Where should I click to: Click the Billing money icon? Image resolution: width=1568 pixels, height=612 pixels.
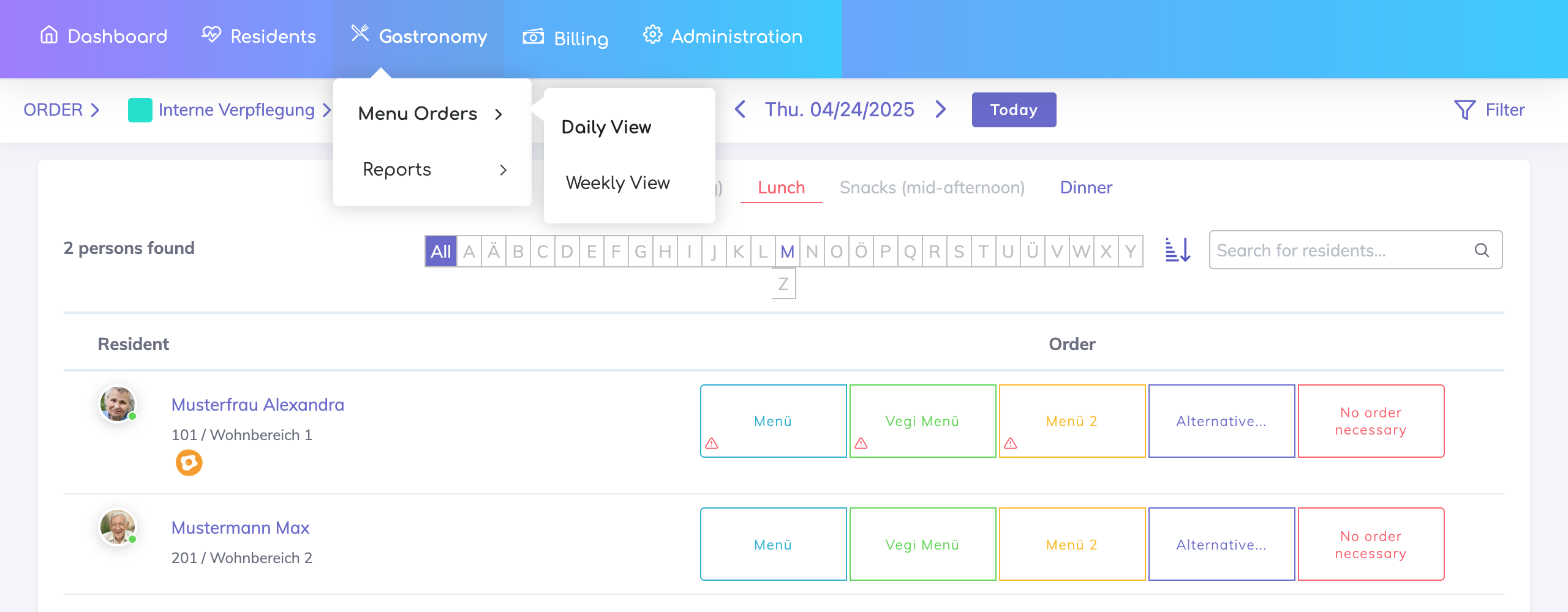point(533,37)
